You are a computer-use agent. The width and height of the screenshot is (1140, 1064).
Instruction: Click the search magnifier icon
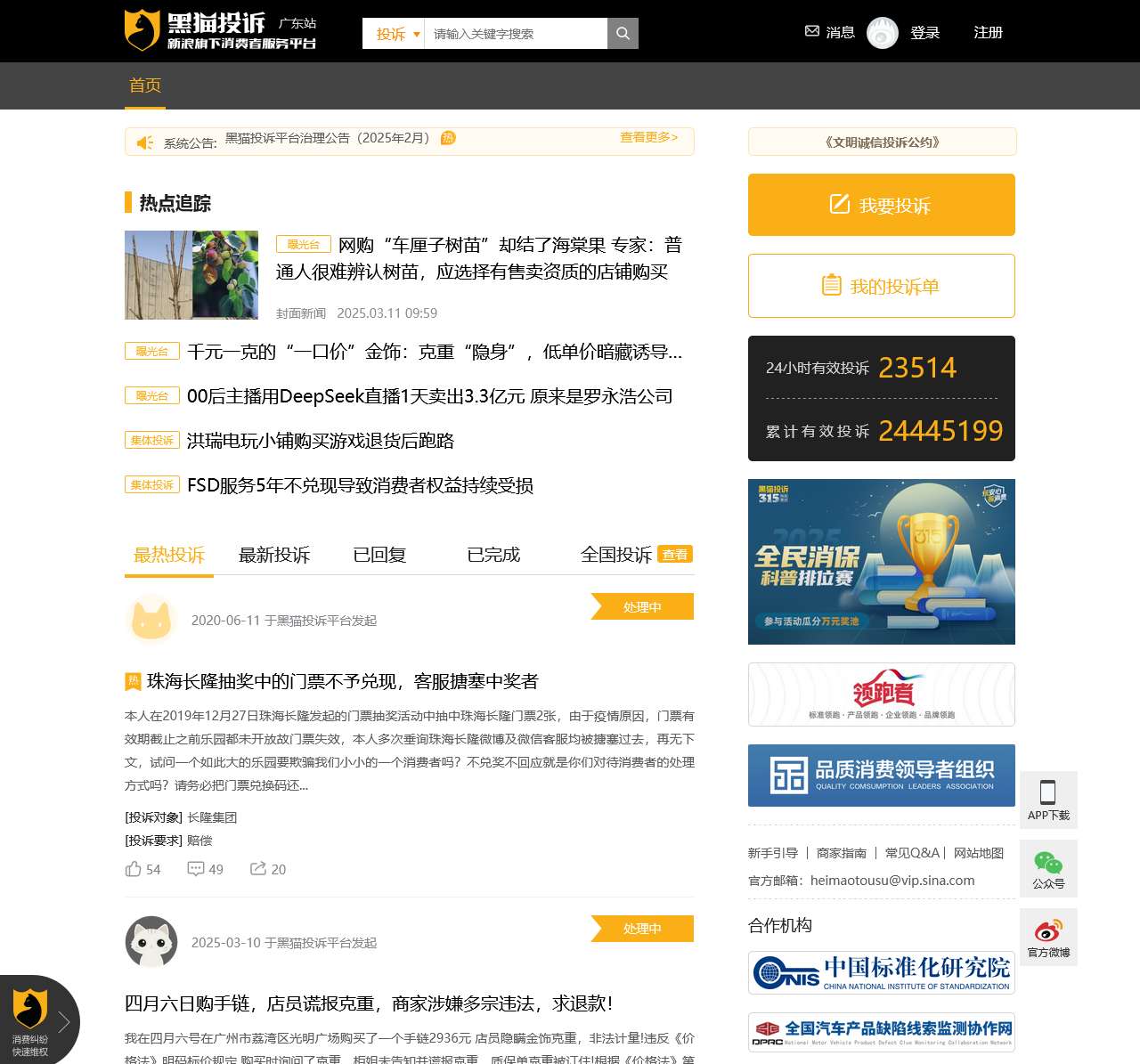[x=622, y=33]
